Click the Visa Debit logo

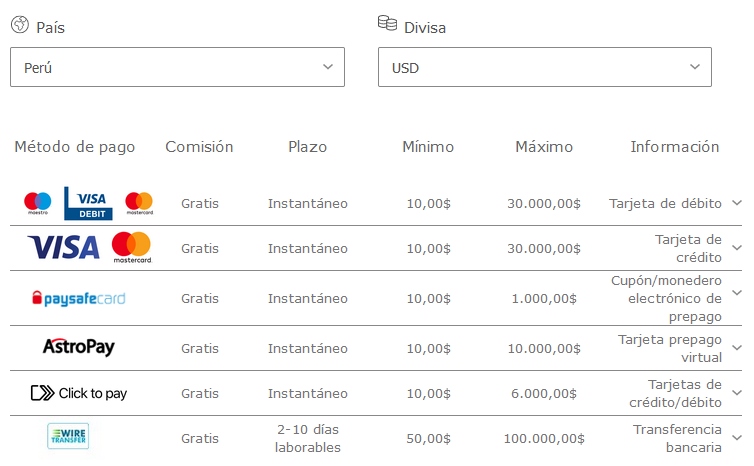(x=88, y=203)
